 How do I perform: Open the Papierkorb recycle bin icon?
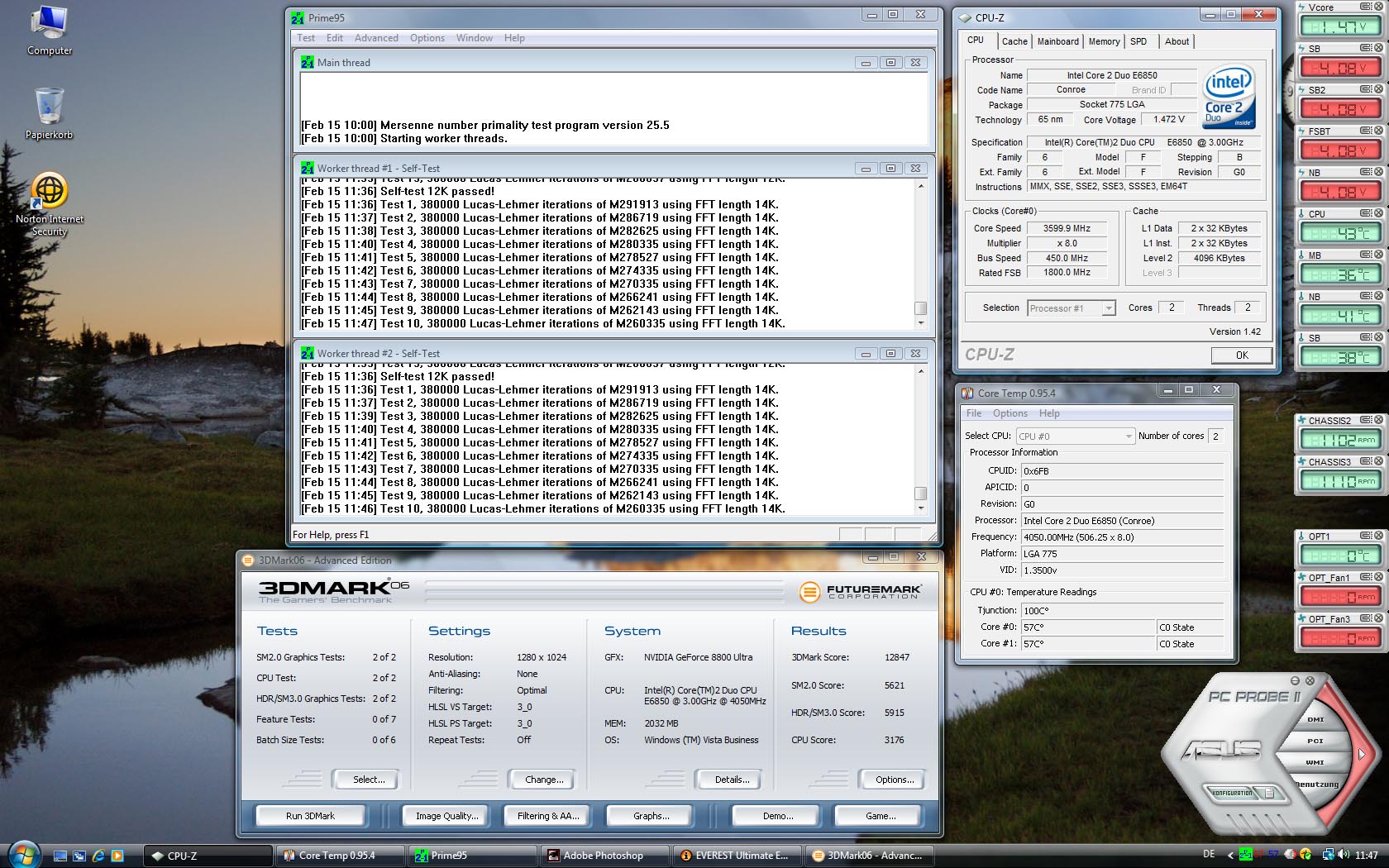(x=49, y=113)
